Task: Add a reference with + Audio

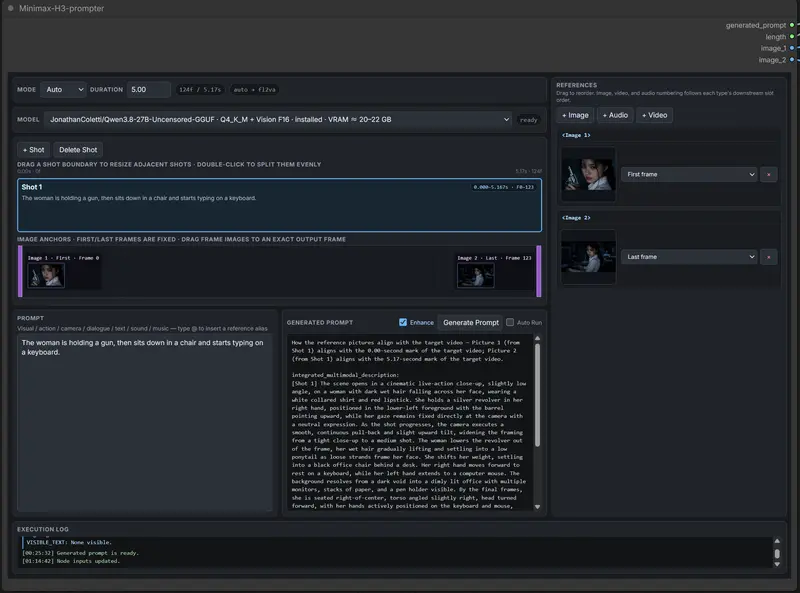Action: pyautogui.click(x=615, y=115)
